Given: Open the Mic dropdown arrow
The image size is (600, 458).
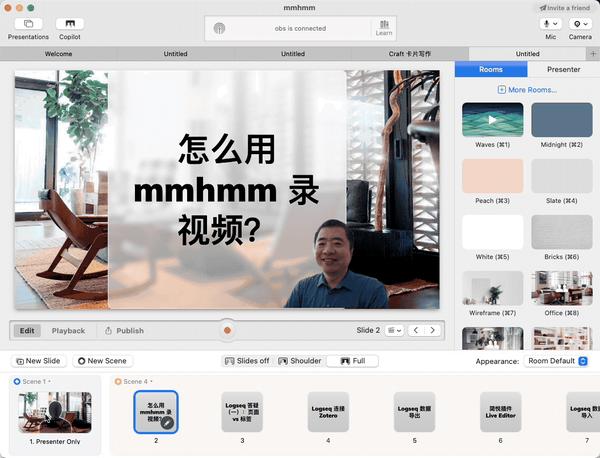Looking at the screenshot, I should [x=555, y=24].
